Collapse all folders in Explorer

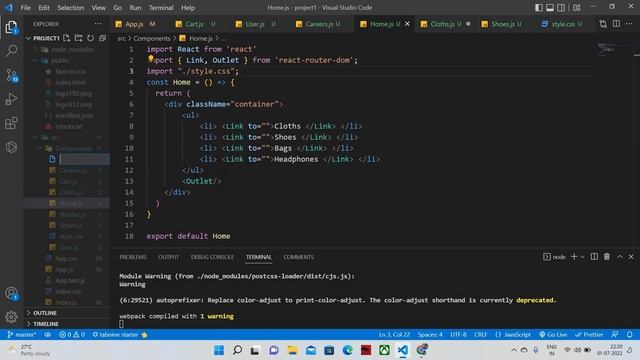pyautogui.click(x=102, y=38)
